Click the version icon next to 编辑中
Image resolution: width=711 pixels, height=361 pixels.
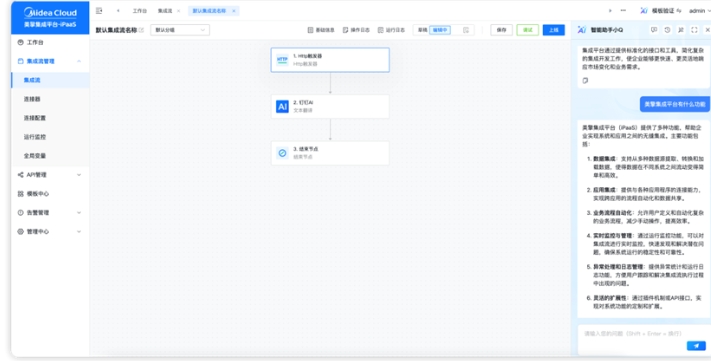coord(466,30)
